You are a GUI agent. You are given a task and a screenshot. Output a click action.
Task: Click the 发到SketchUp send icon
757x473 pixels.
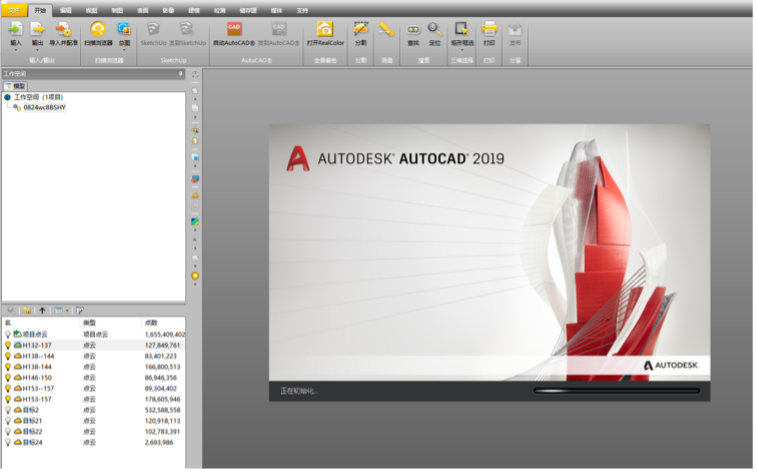[186, 29]
